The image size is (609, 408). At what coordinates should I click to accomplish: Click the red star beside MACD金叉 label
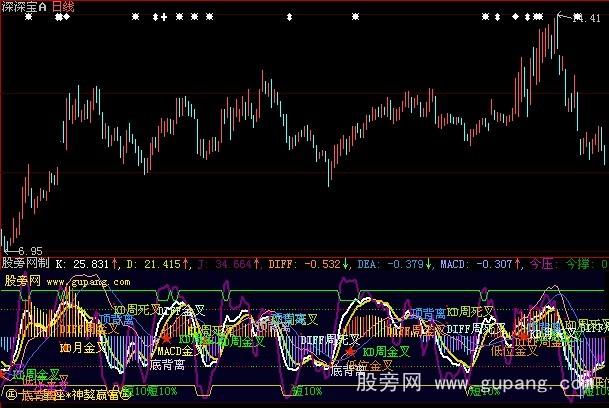pos(167,339)
